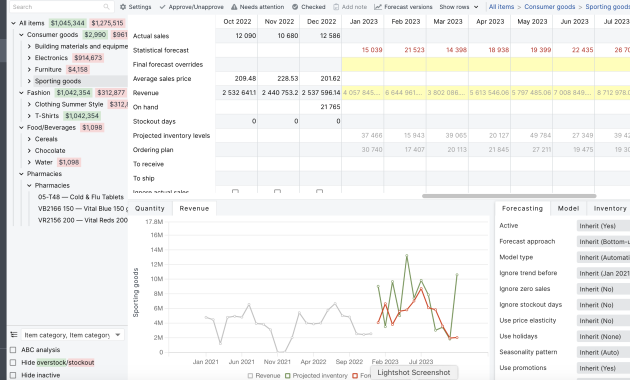The width and height of the screenshot is (630, 380).
Task: Click horizontal scrollbar under the table
Action: tap(509, 196)
